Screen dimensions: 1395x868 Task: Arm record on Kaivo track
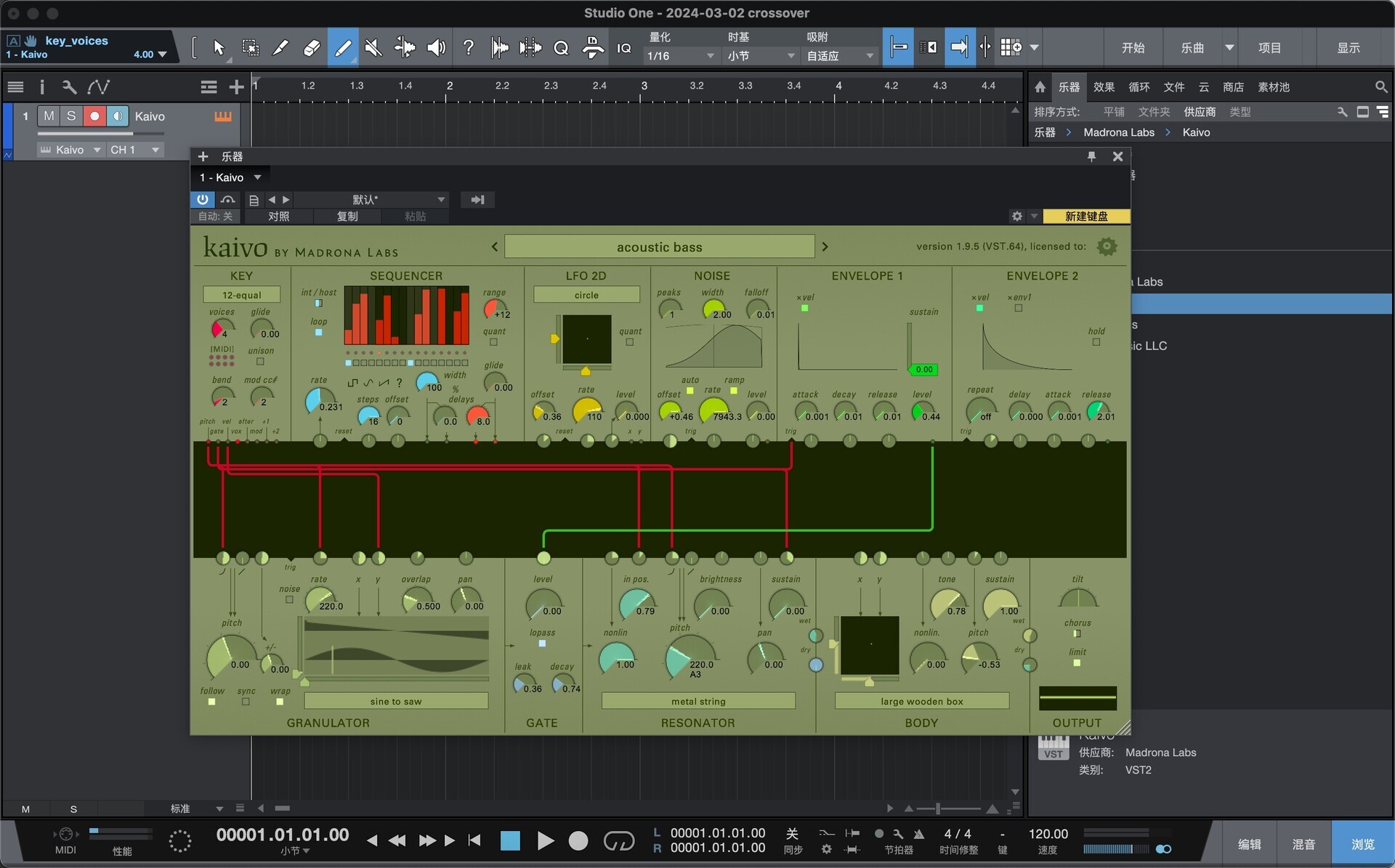94,116
